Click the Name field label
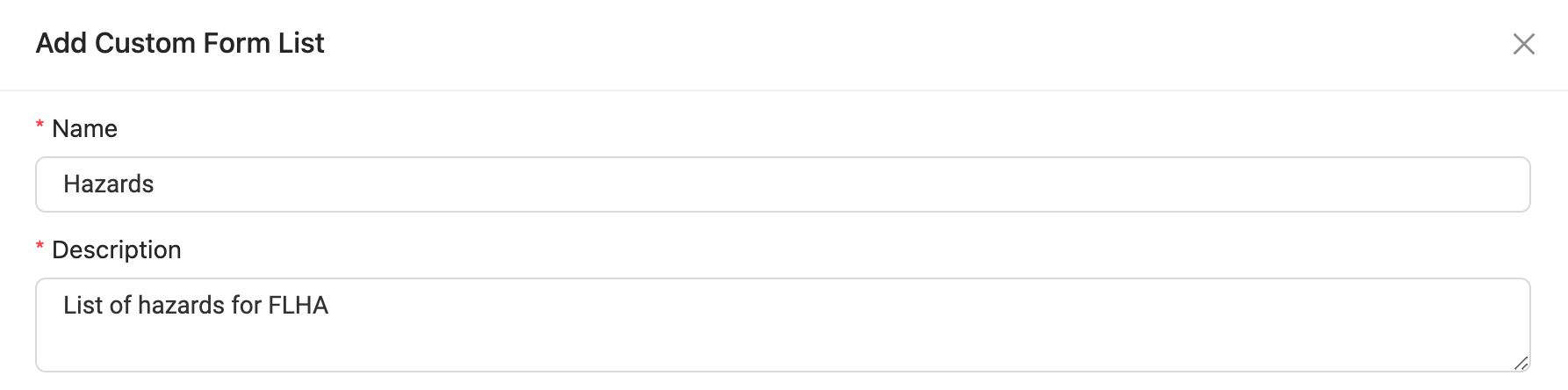Image resolution: width=1568 pixels, height=390 pixels. [84, 128]
